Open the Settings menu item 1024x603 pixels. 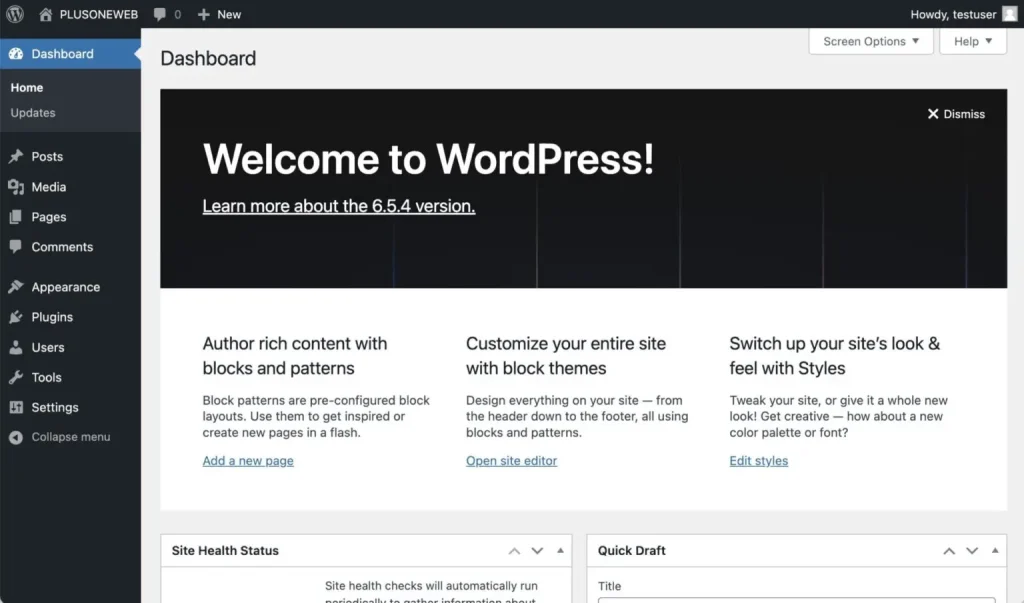click(x=54, y=407)
